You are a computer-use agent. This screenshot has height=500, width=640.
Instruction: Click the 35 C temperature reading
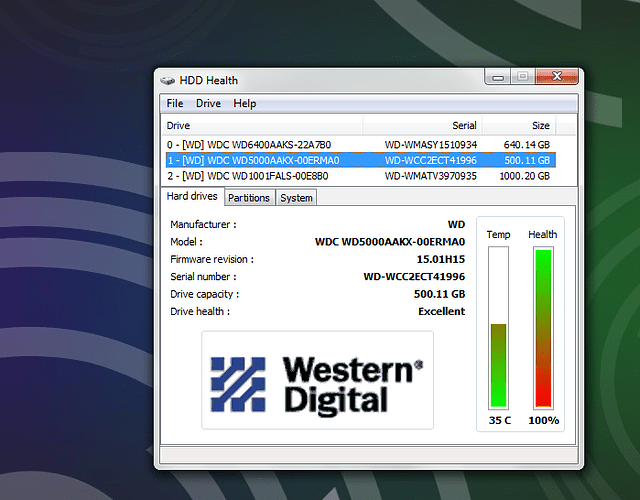(500, 420)
